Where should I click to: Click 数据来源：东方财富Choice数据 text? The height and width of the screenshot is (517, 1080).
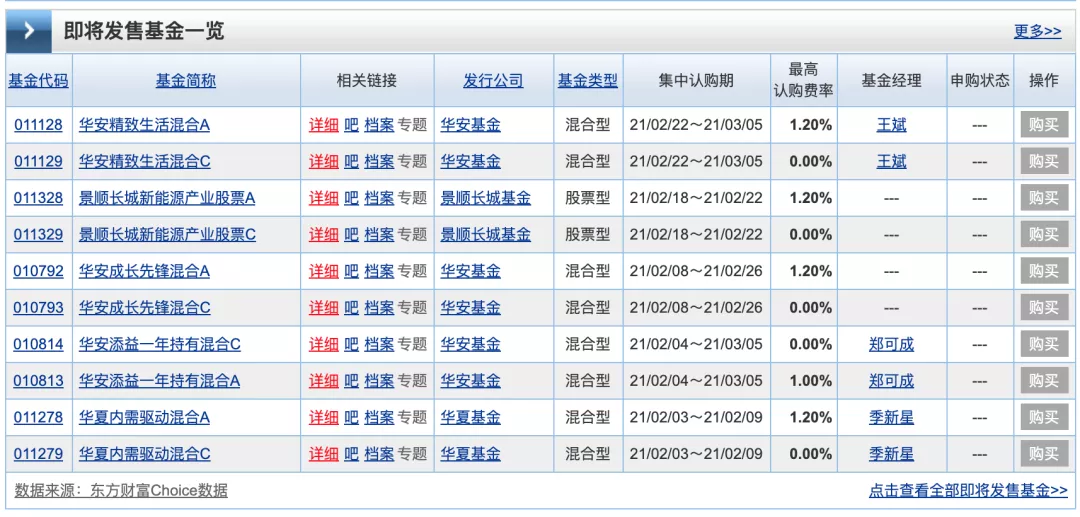coord(121,491)
